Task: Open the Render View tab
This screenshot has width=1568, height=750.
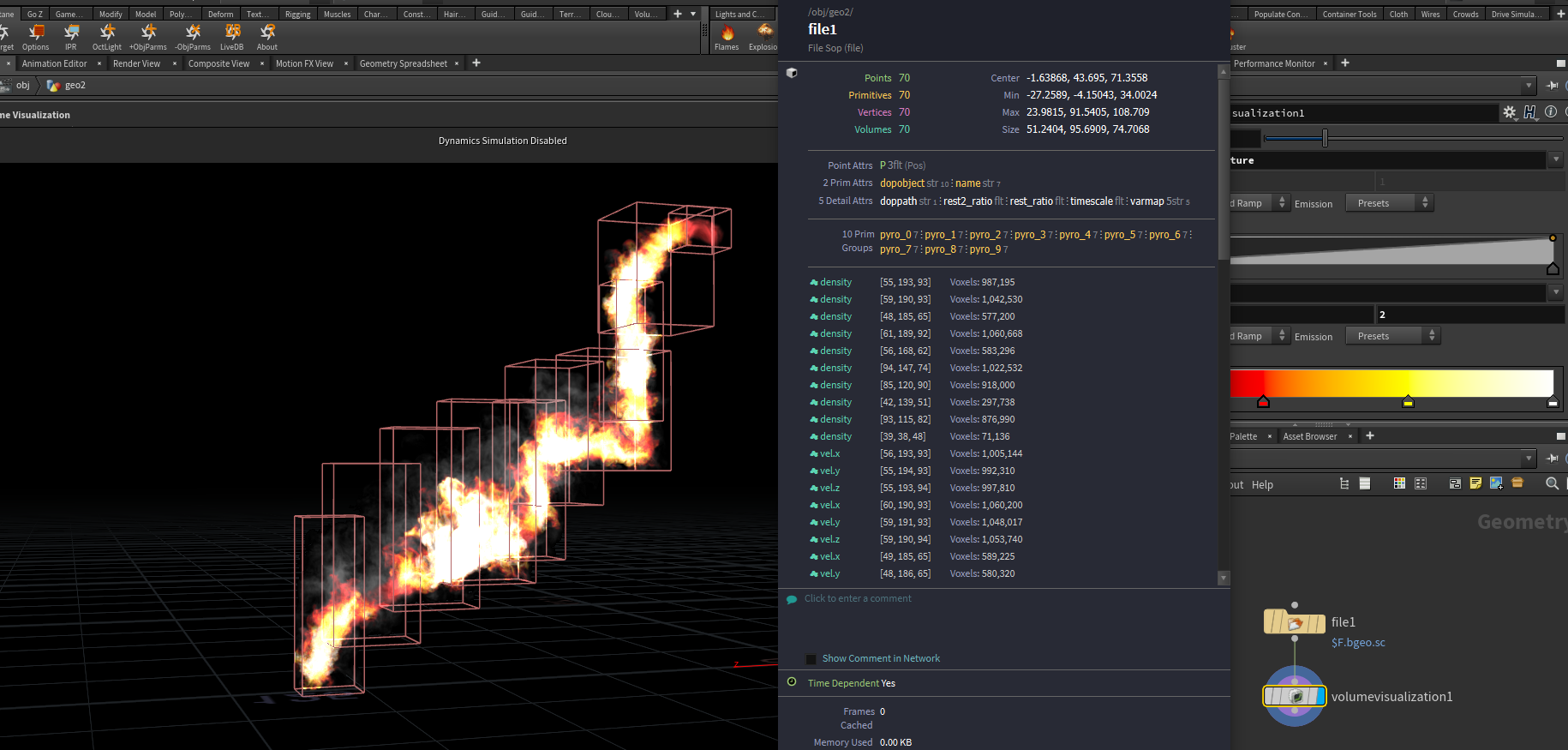Action: click(x=136, y=63)
